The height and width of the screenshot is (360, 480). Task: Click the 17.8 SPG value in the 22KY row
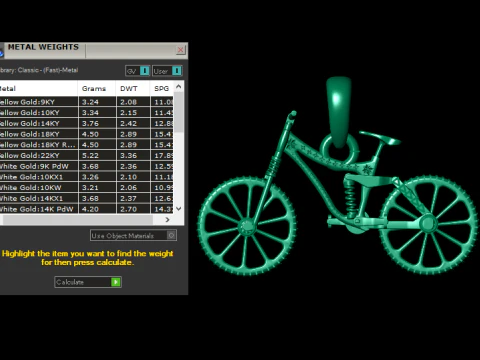(164, 155)
